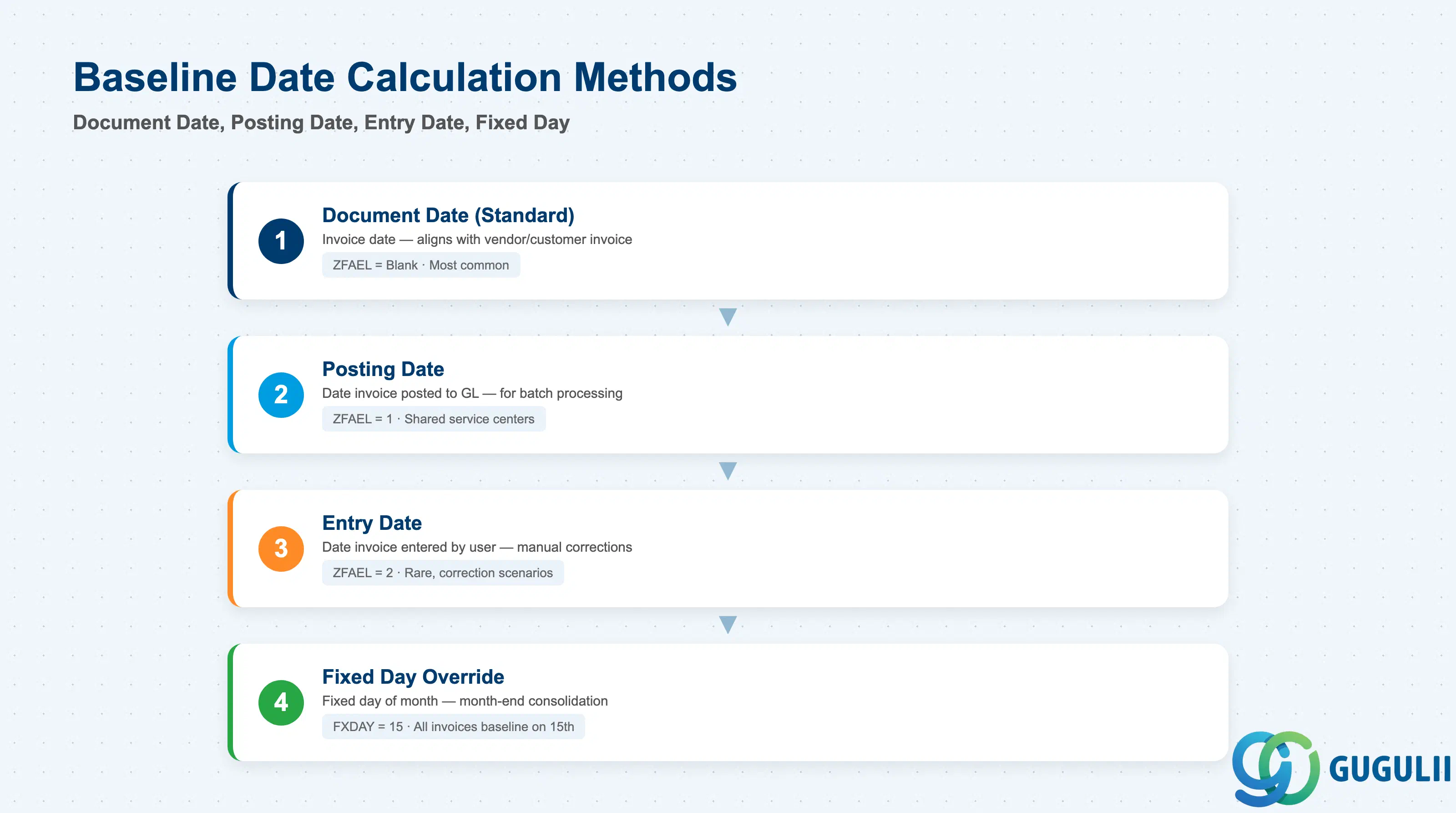The height and width of the screenshot is (813, 1456).
Task: Click the GUGULII logo
Action: click(x=1341, y=768)
